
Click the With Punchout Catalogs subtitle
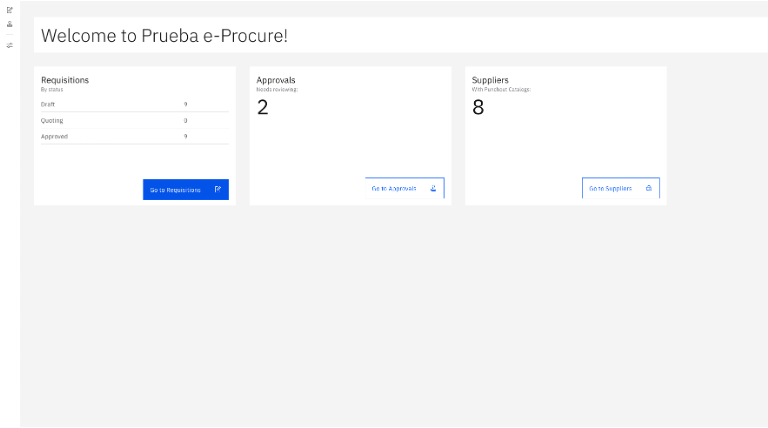[x=501, y=89]
